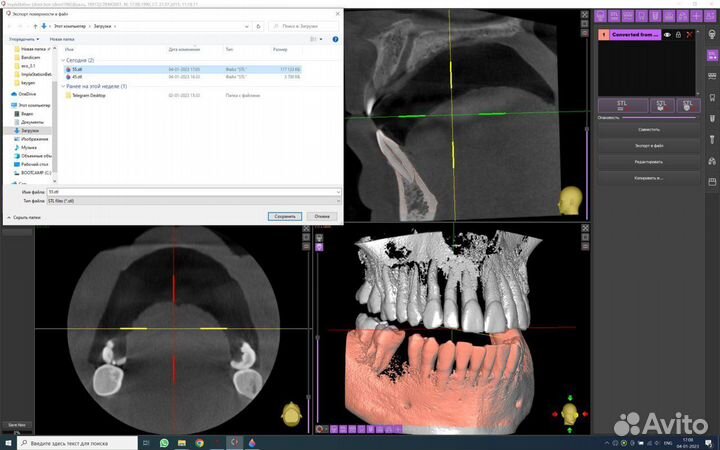Viewport: 720px width, 450px height.
Task: Click Экспорт в файл in right panel
Action: [647, 145]
